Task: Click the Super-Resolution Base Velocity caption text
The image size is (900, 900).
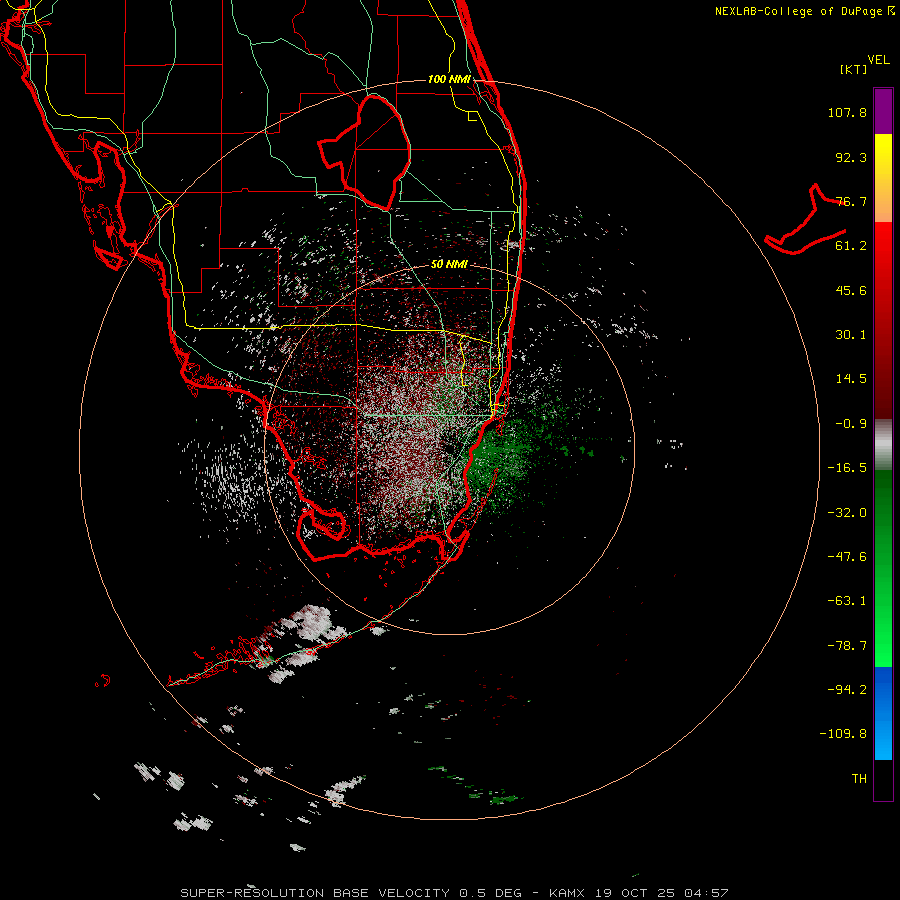Action: (x=351, y=893)
